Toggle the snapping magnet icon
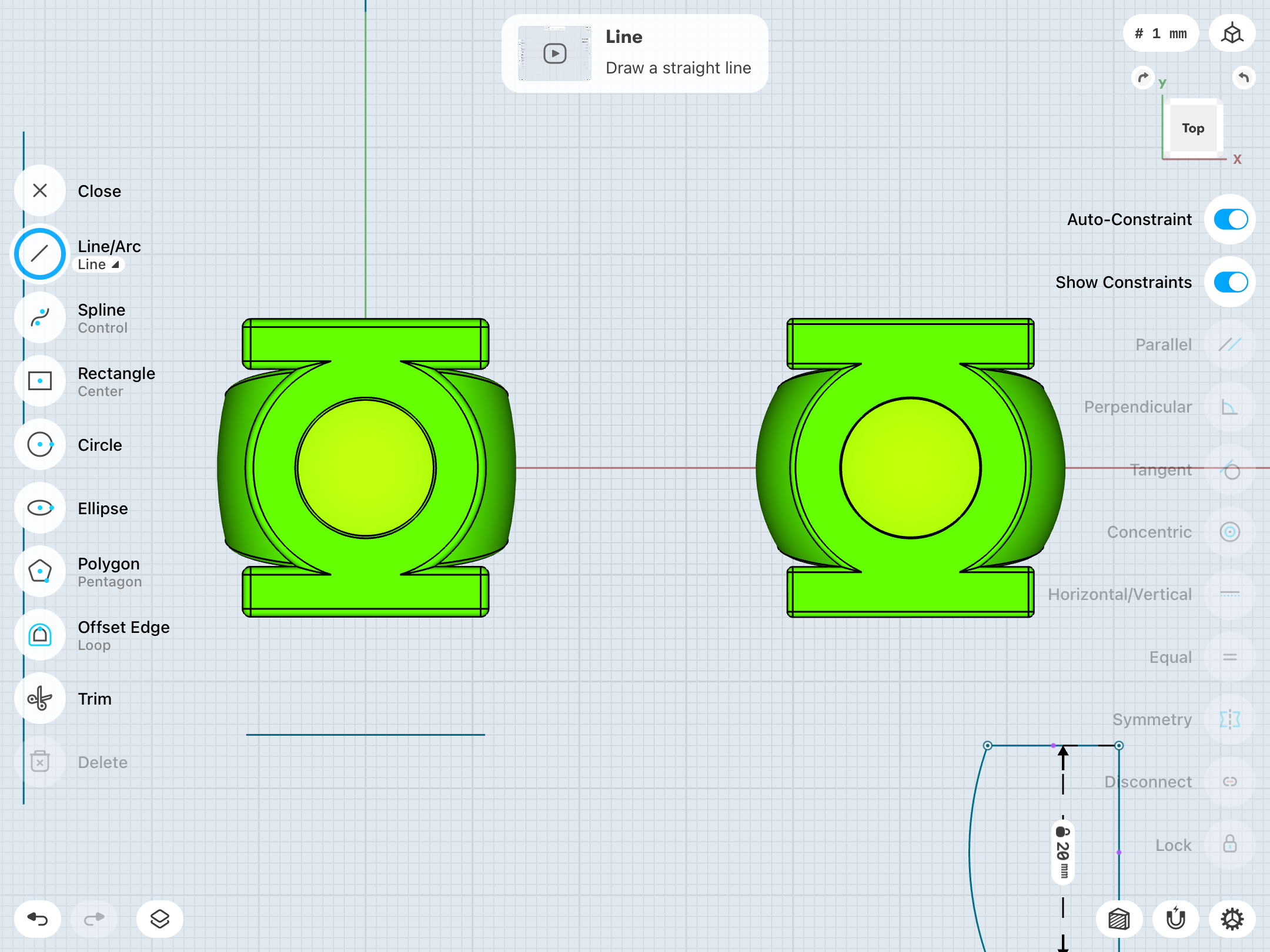The width and height of the screenshot is (1270, 952). [1176, 919]
